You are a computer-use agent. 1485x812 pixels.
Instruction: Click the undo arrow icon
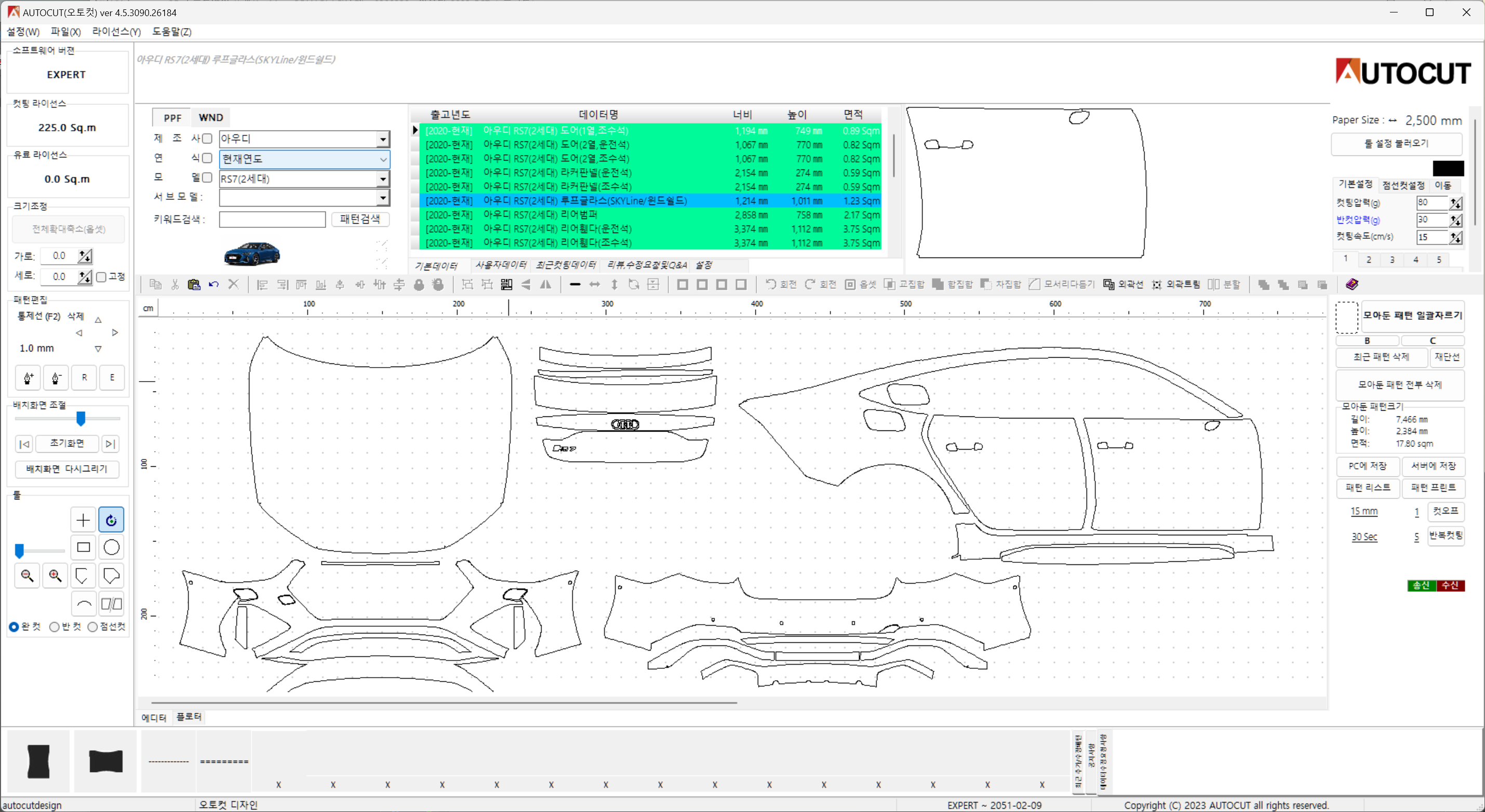click(214, 284)
